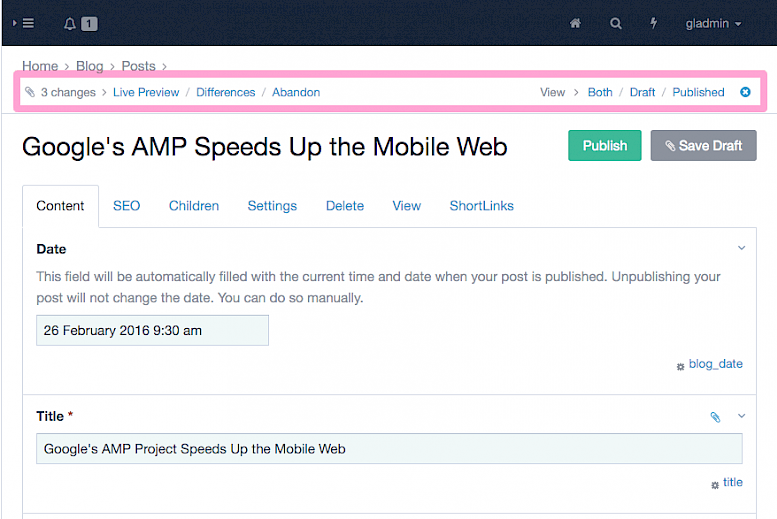The width and height of the screenshot is (777, 519).
Task: Click the Abandon changes link
Action: tap(296, 92)
